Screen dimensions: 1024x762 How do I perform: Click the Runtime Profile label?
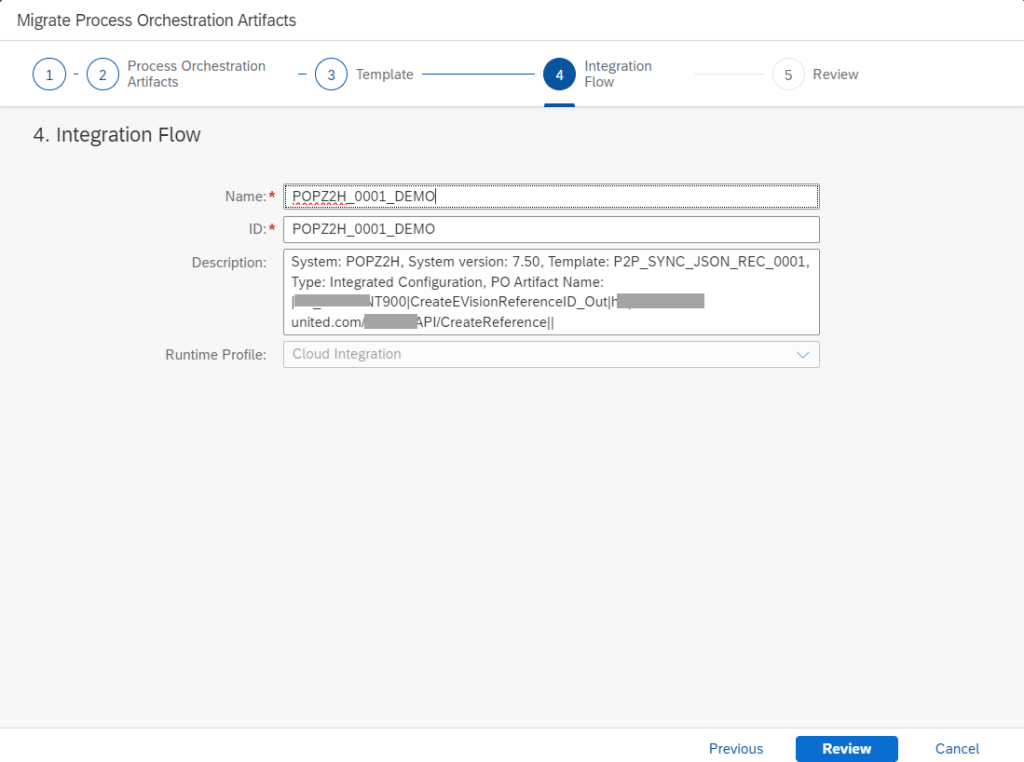pos(215,354)
